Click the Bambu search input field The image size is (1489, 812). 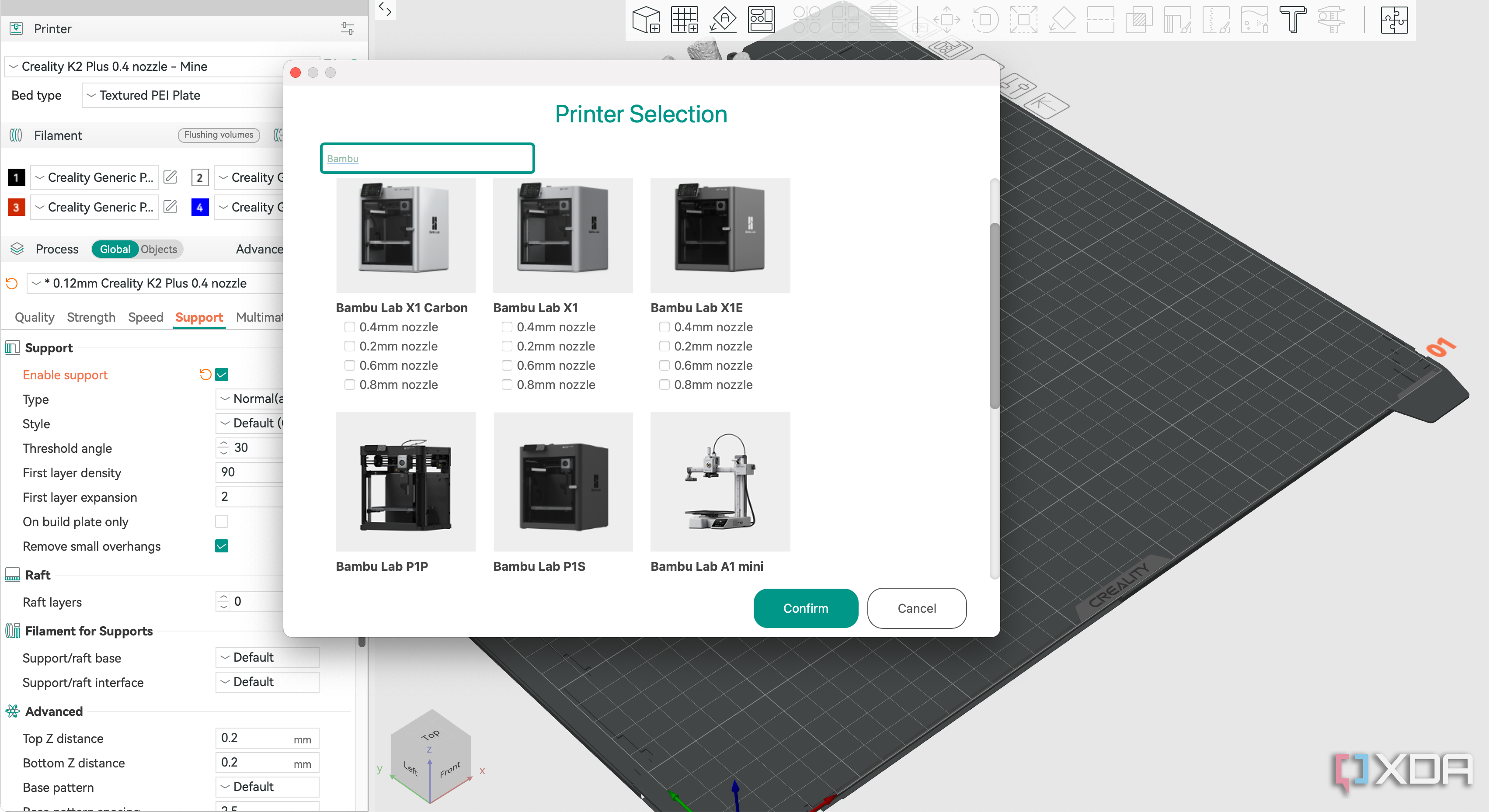tap(427, 158)
